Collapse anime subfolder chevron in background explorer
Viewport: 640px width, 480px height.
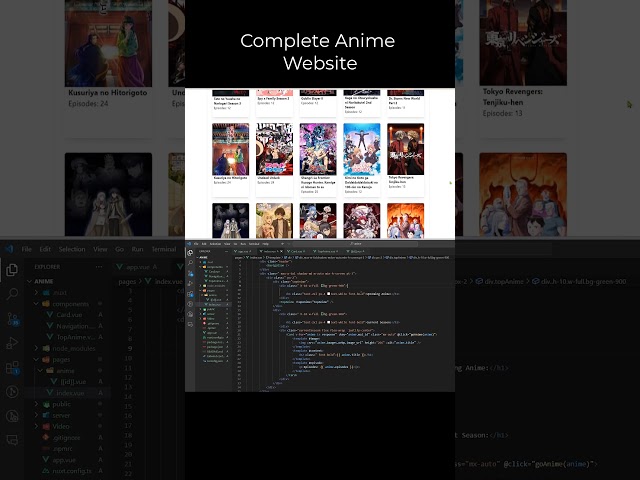coord(40,371)
